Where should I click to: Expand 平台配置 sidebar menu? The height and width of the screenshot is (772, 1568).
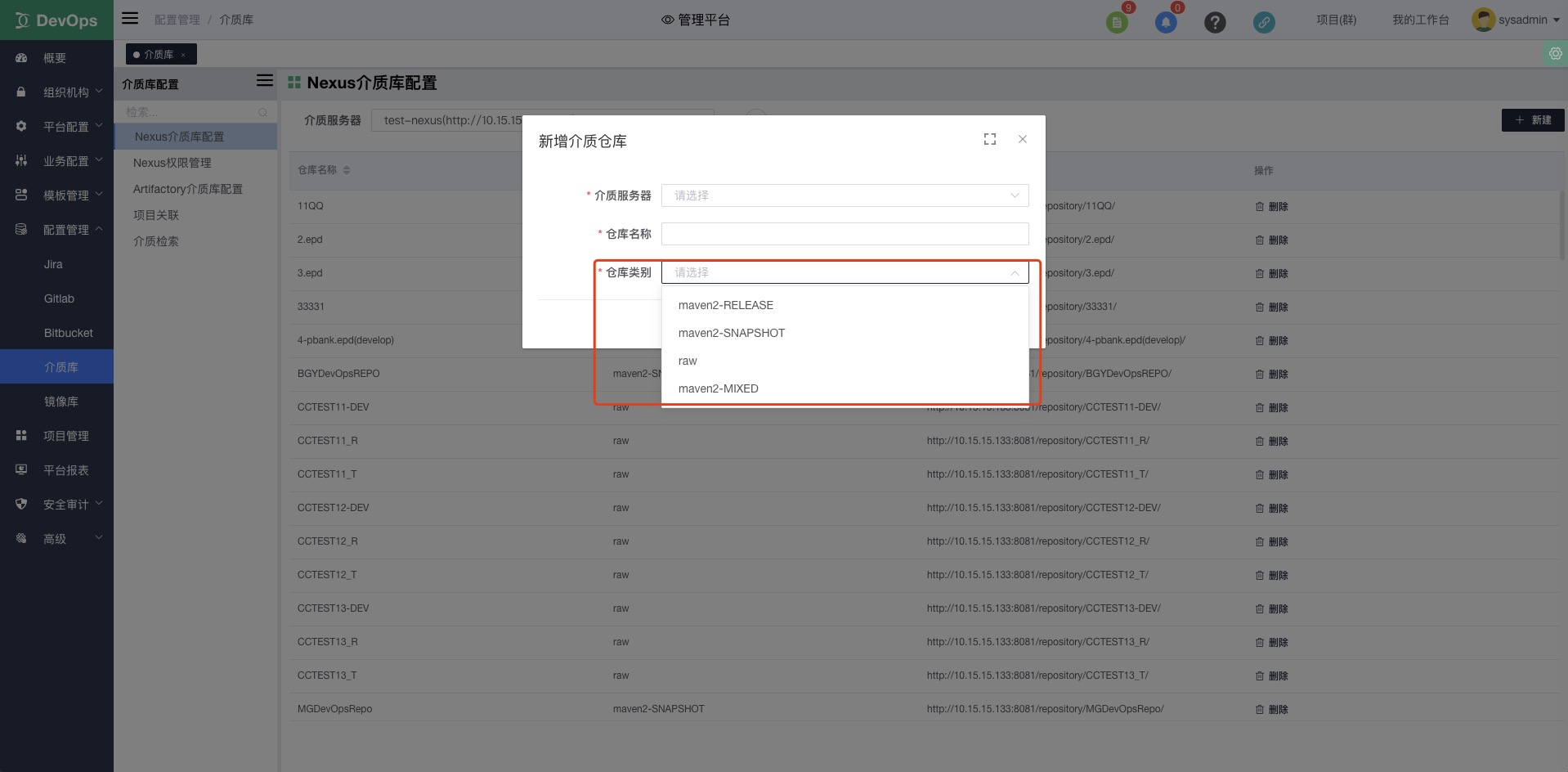point(56,127)
